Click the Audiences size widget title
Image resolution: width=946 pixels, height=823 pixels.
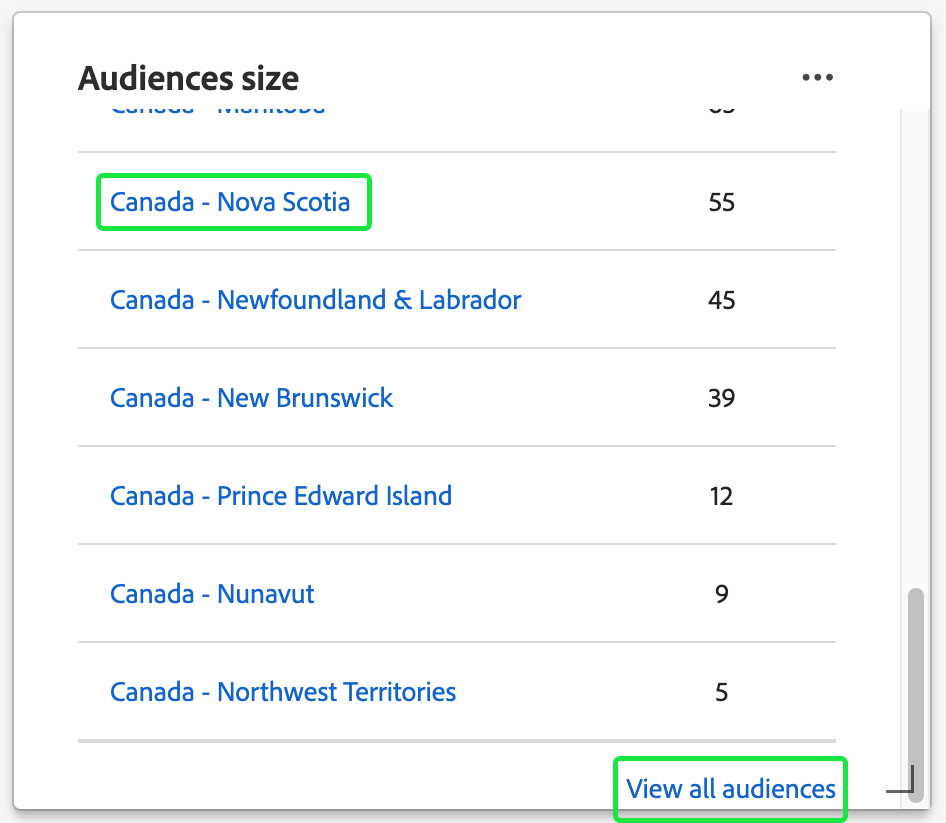[188, 78]
